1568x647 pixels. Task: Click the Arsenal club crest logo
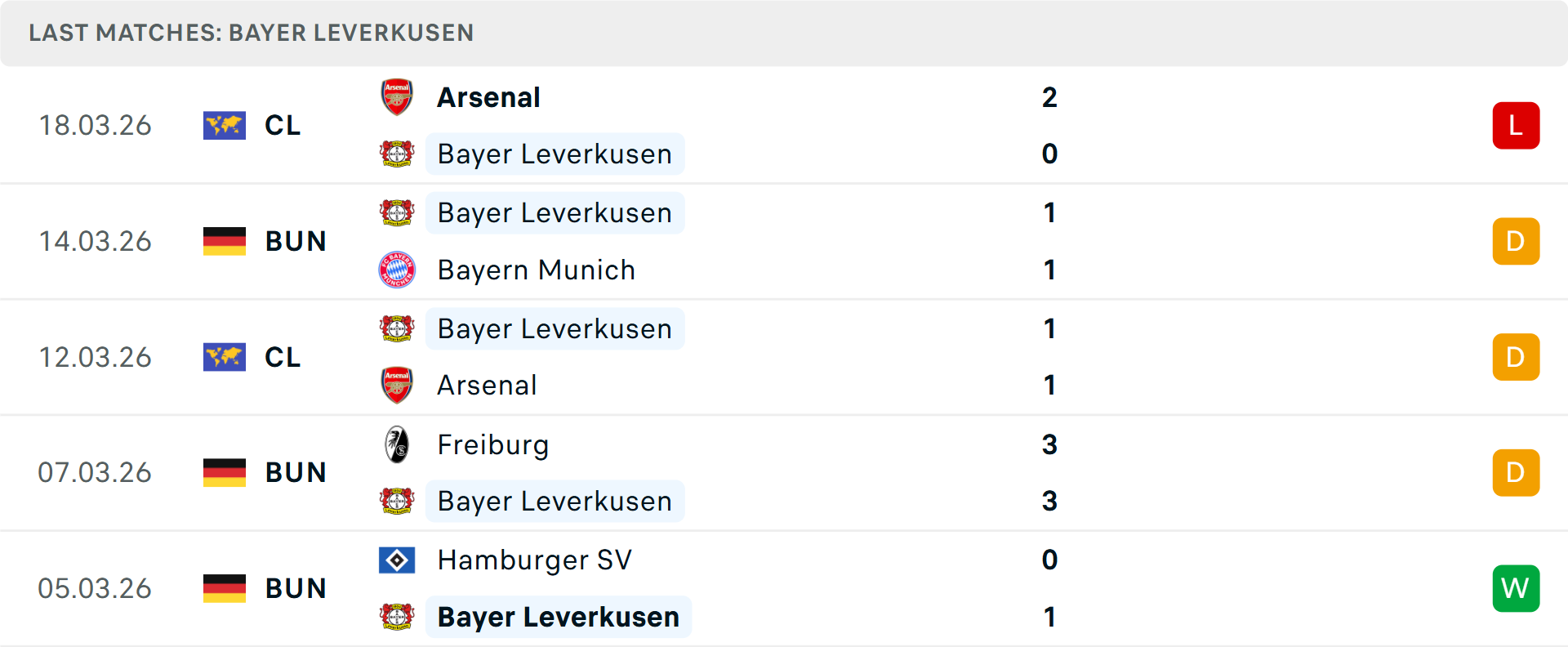(397, 96)
